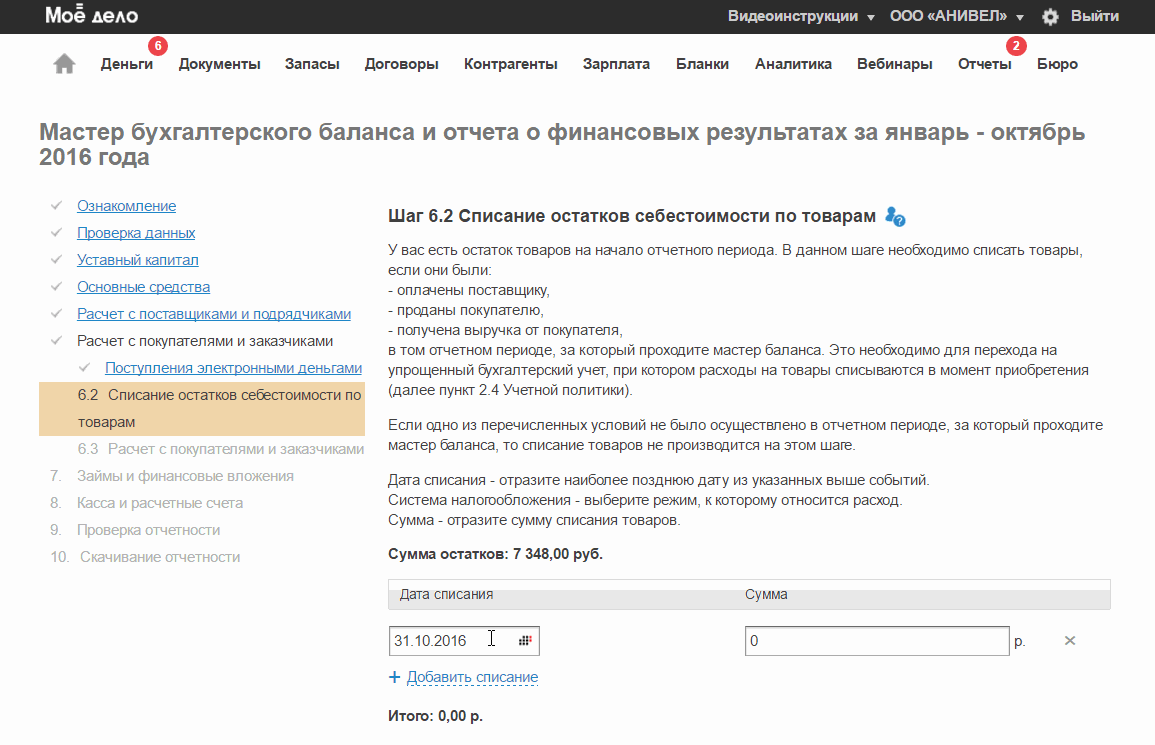This screenshot has width=1155, height=745.
Task: Go to Уставный капитал step
Action: point(138,260)
